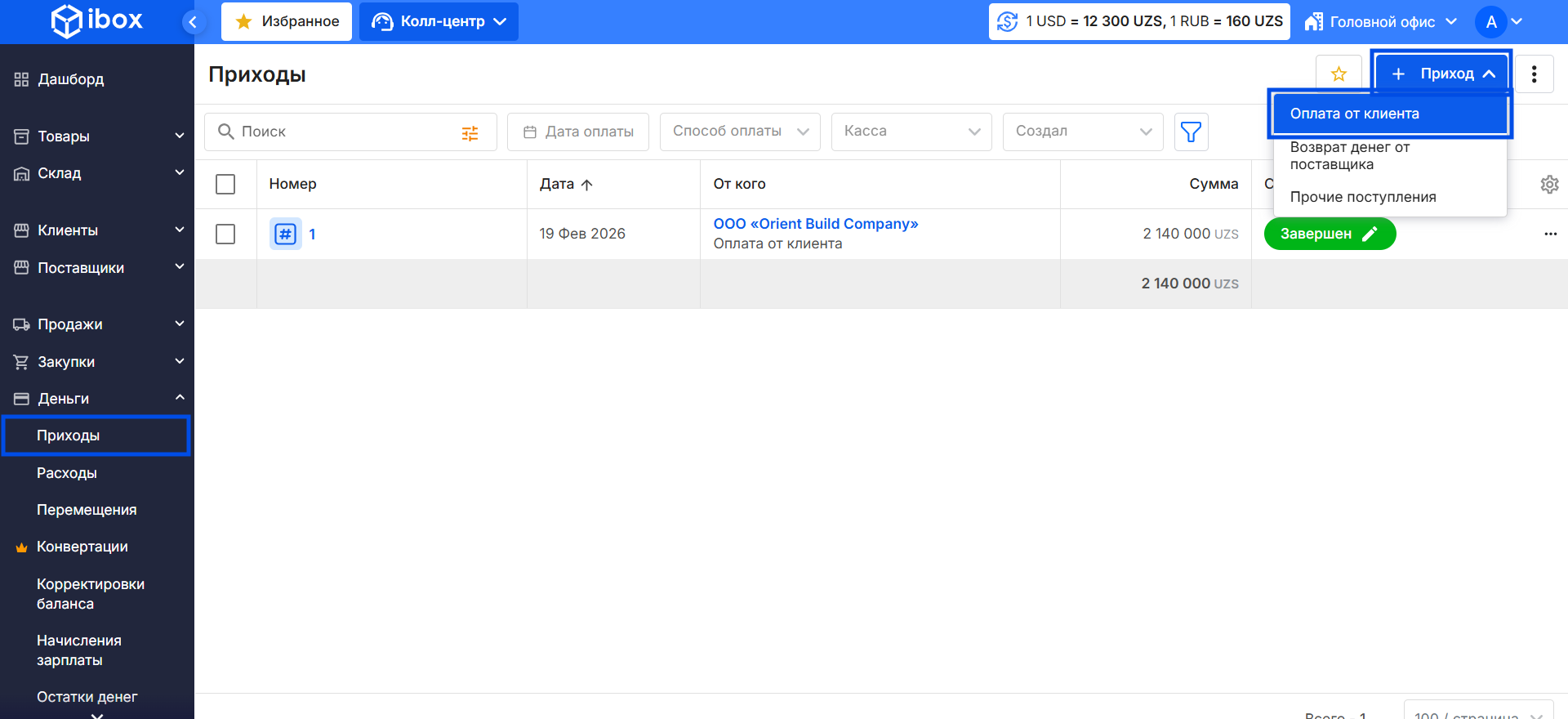Click the green Завершен status button
Image resolution: width=1568 pixels, height=719 pixels.
click(x=1329, y=234)
